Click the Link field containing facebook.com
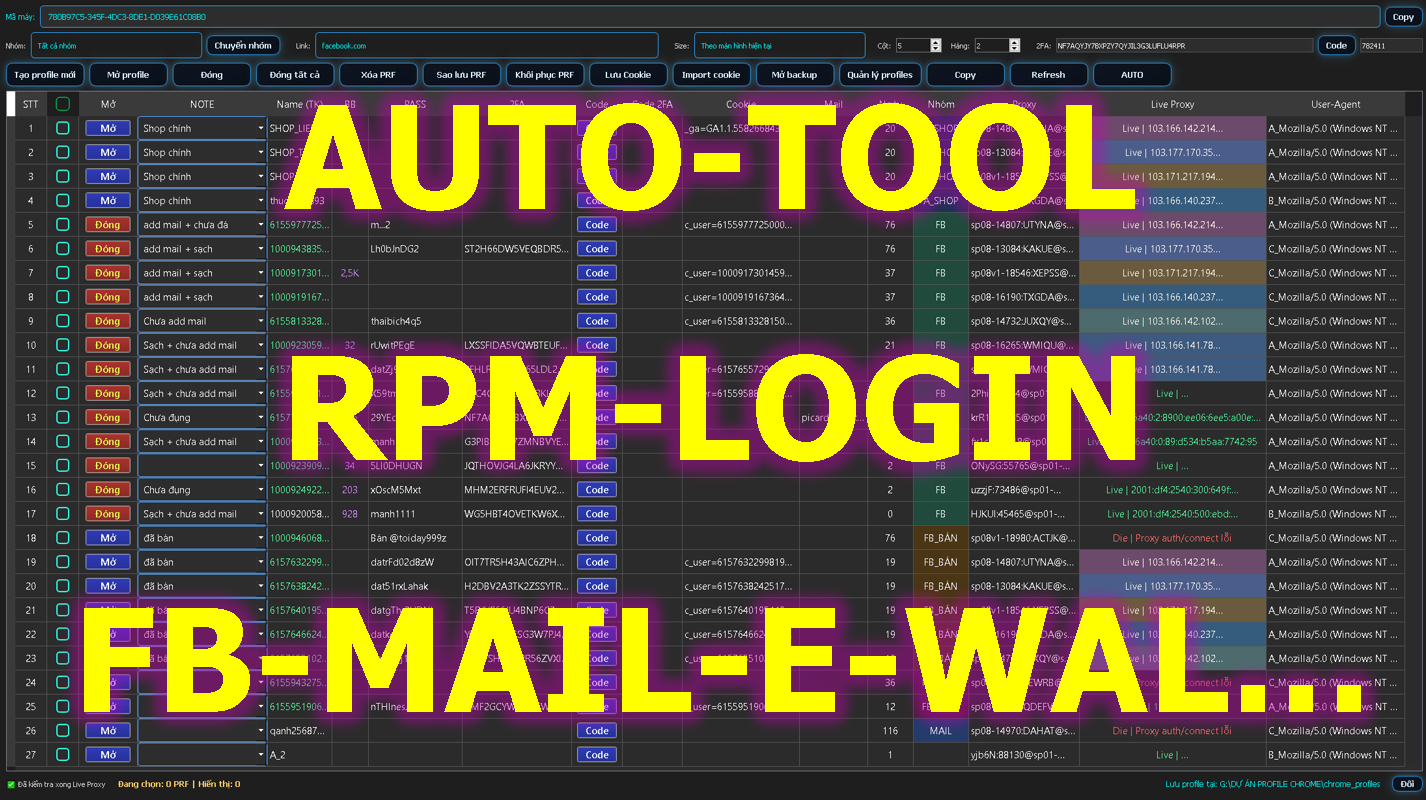This screenshot has width=1426, height=800. coord(487,45)
